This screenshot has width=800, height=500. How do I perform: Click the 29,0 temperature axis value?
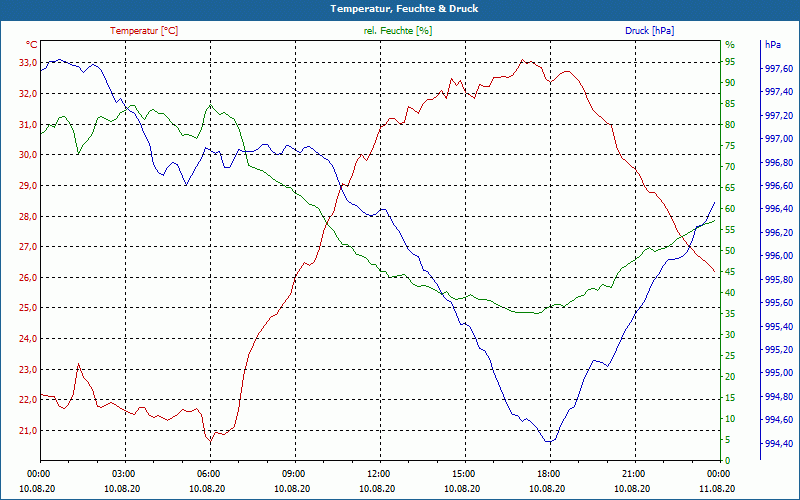28,186
